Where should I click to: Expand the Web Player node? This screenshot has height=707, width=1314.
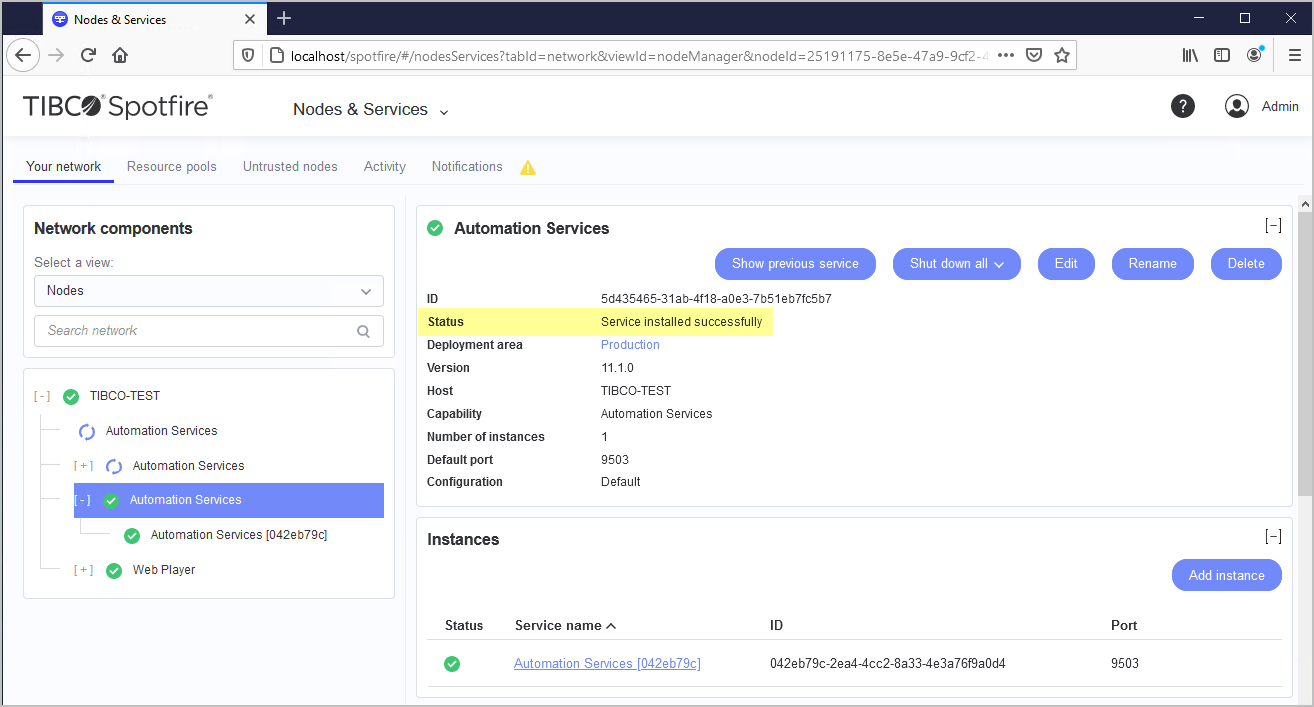pos(84,570)
